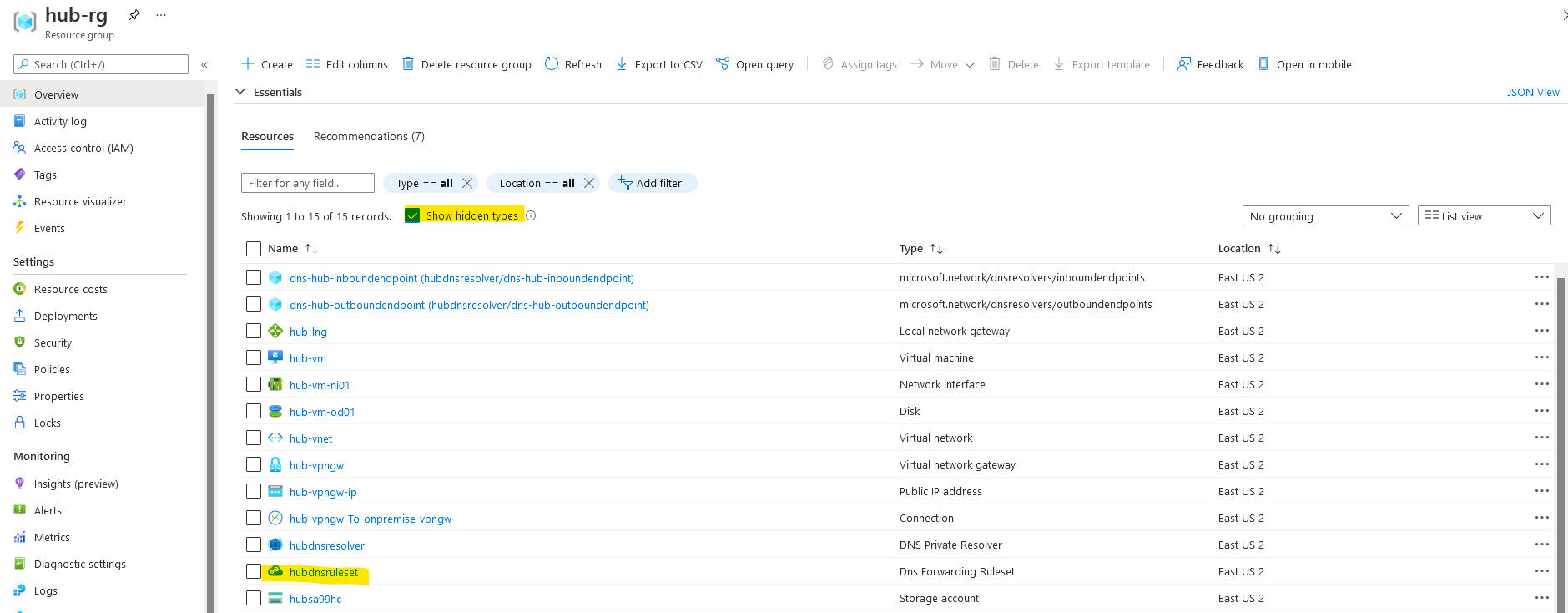Image resolution: width=1568 pixels, height=613 pixels.
Task: Click the Create plus button
Action: point(267,64)
